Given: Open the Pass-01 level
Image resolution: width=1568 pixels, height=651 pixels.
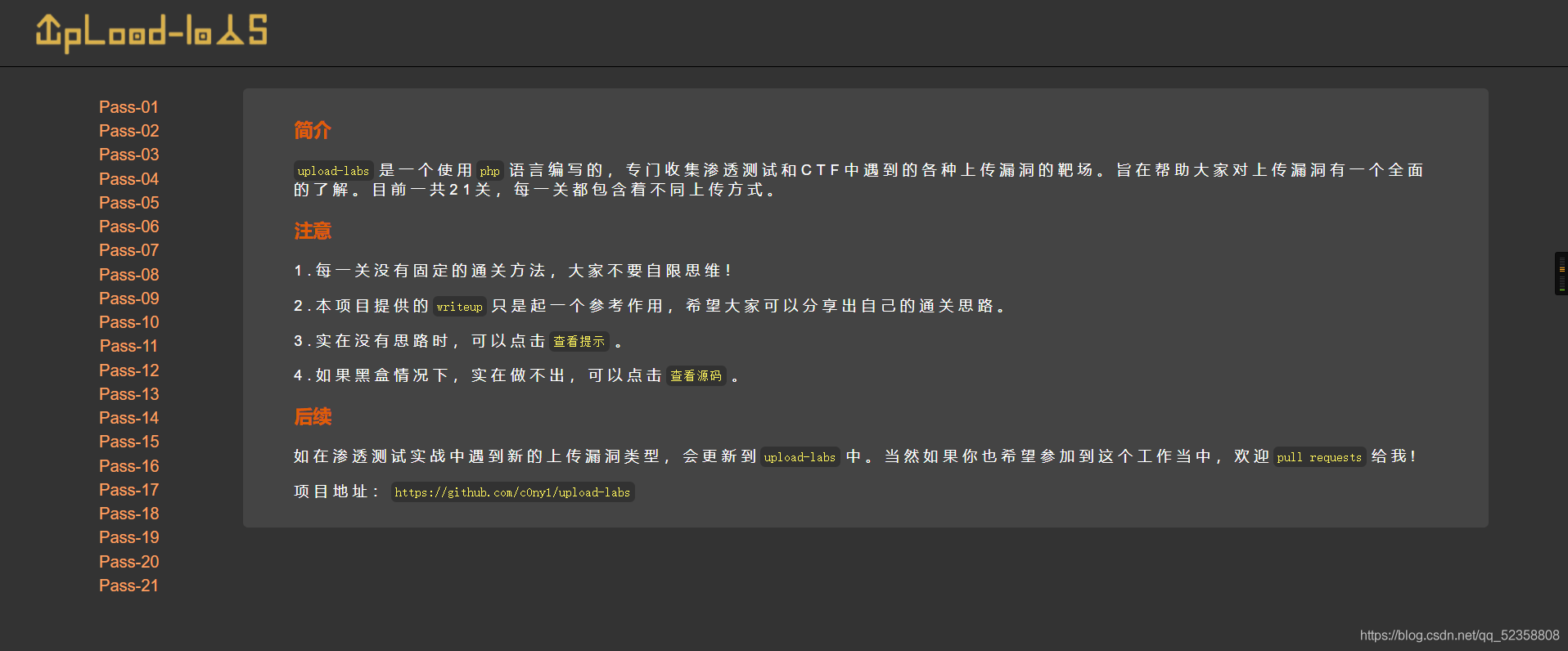Looking at the screenshot, I should pyautogui.click(x=128, y=107).
